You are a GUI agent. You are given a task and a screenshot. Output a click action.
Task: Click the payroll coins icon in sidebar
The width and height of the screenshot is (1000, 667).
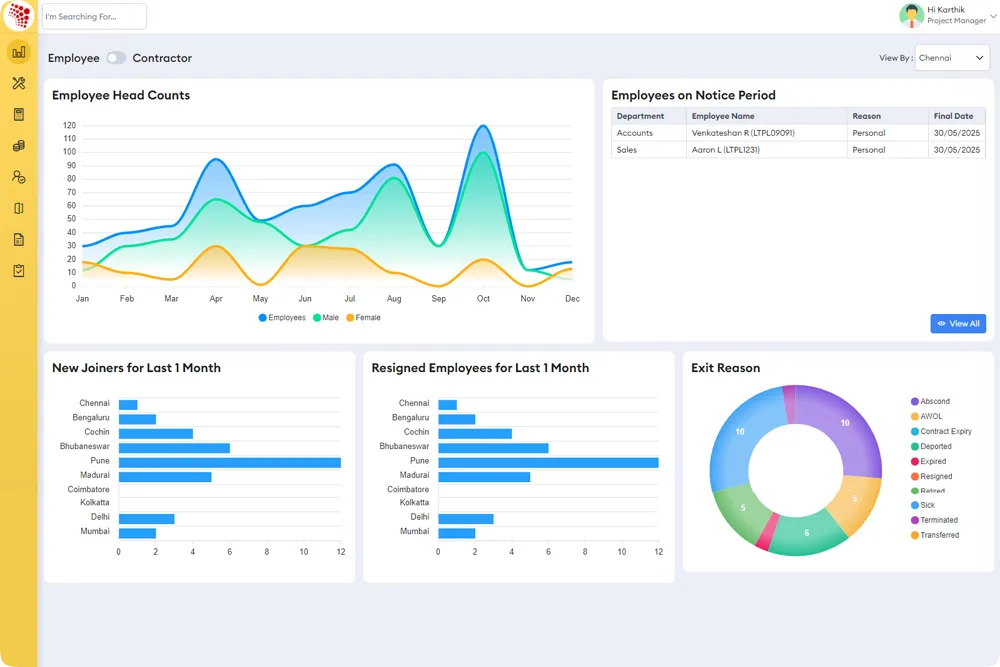click(x=18, y=145)
